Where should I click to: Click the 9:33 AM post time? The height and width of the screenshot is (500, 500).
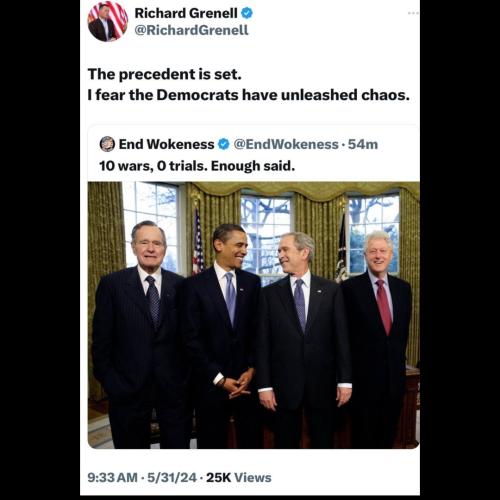point(112,477)
